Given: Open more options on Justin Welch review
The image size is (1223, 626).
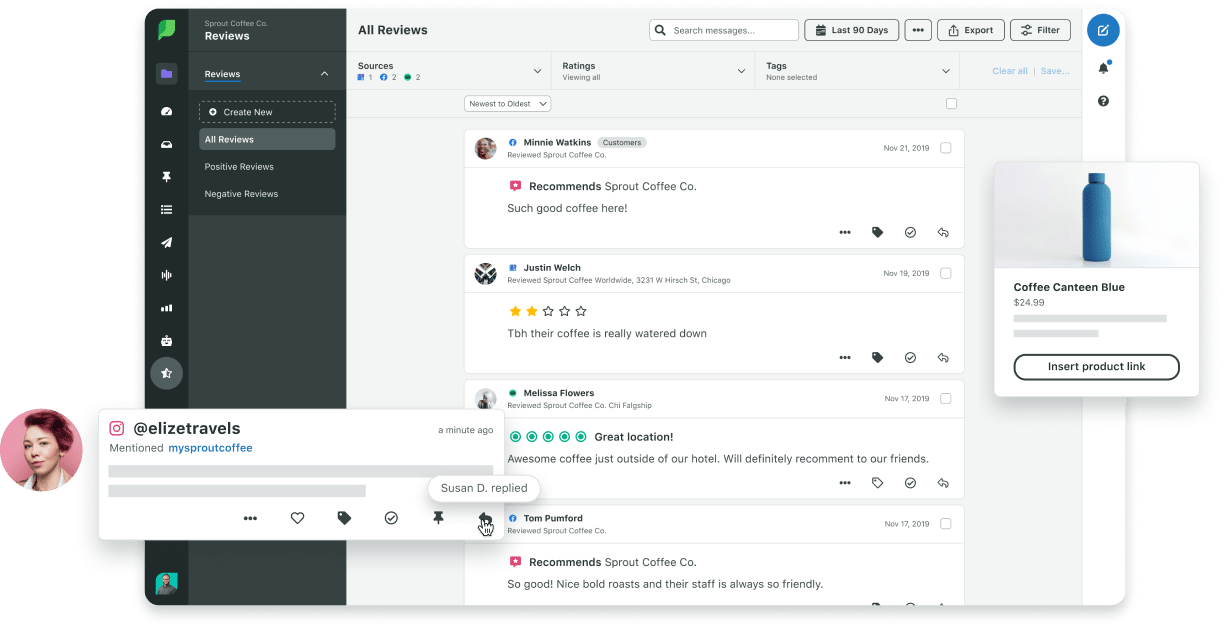Looking at the screenshot, I should click(x=845, y=357).
